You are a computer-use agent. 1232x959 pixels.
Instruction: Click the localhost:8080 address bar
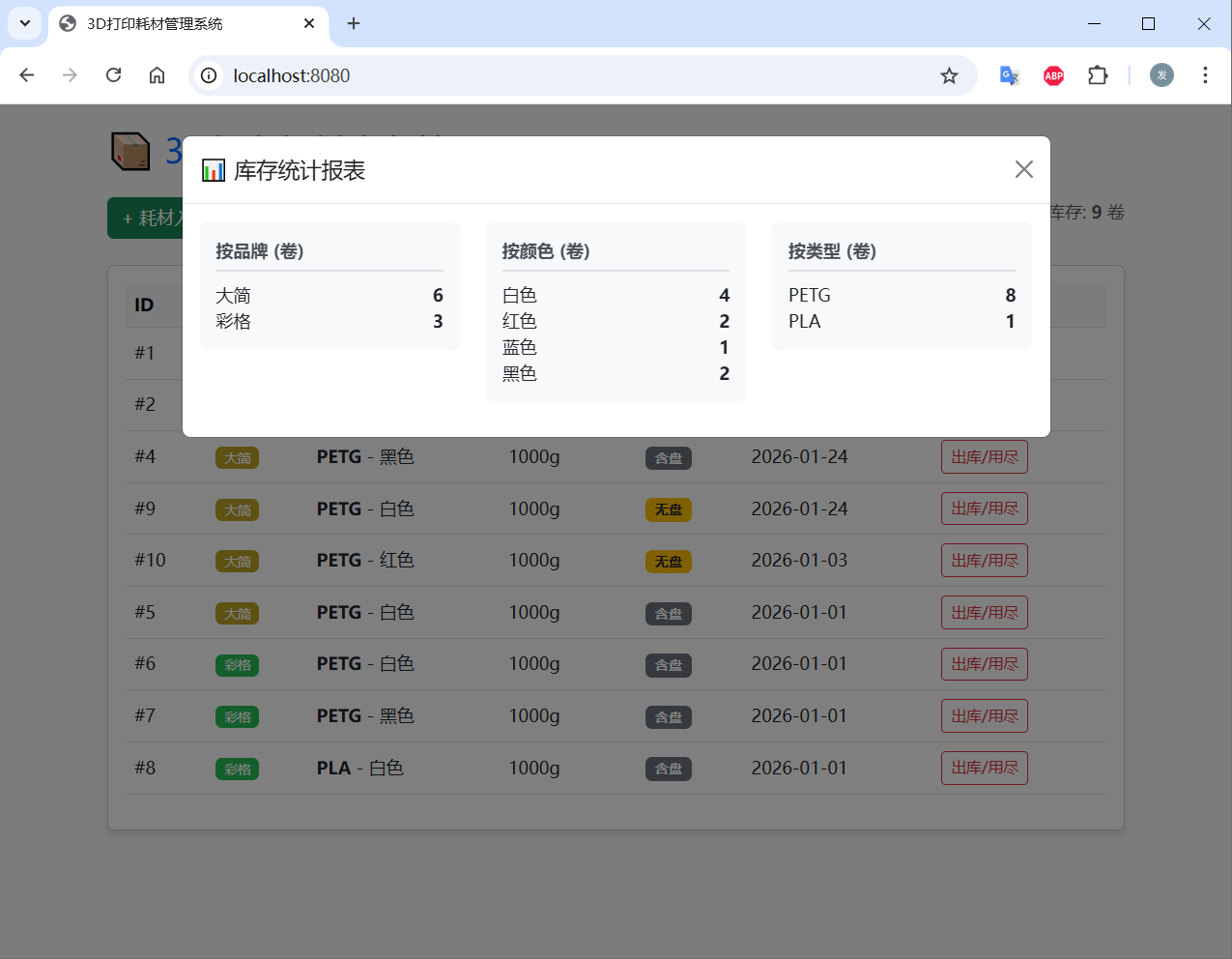tap(580, 75)
